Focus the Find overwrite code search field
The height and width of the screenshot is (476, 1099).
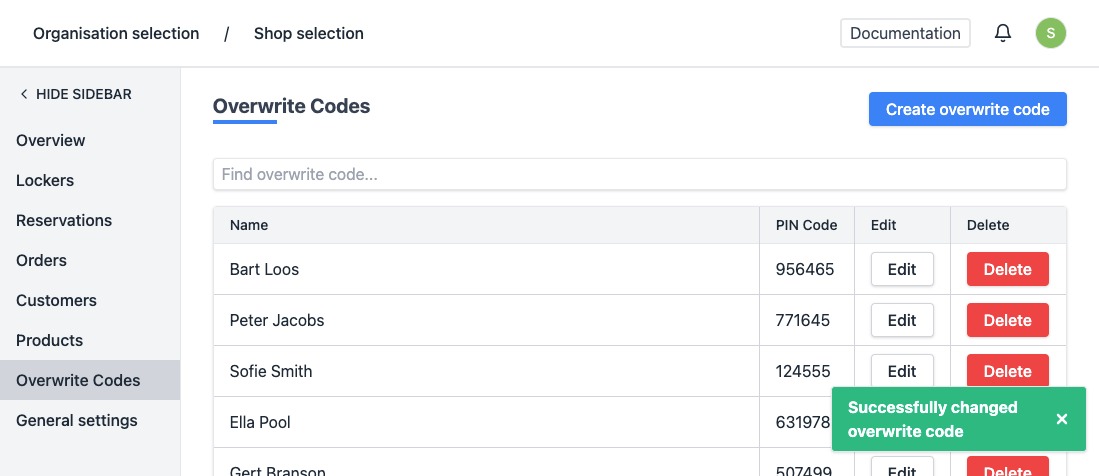pos(640,174)
